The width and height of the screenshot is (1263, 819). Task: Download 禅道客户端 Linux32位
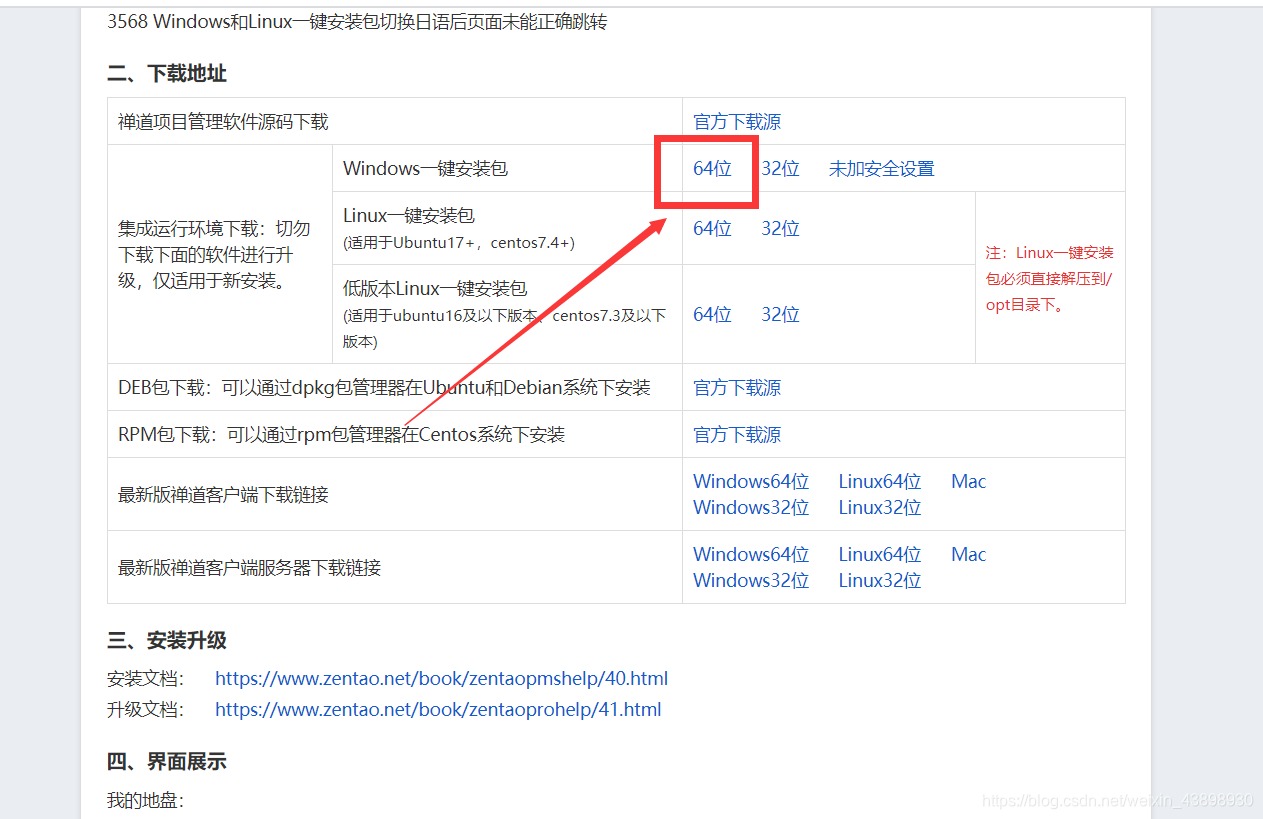click(880, 508)
